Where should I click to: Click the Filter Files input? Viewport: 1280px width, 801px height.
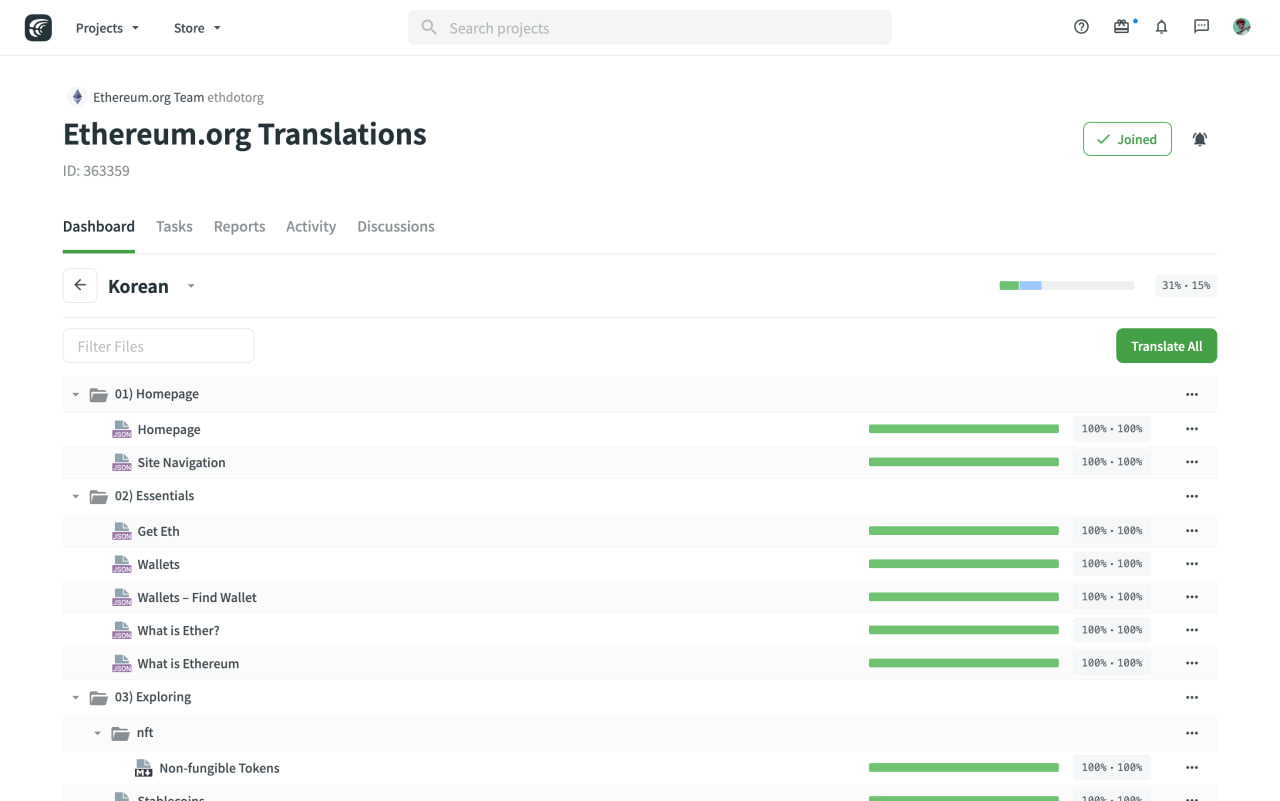click(158, 346)
